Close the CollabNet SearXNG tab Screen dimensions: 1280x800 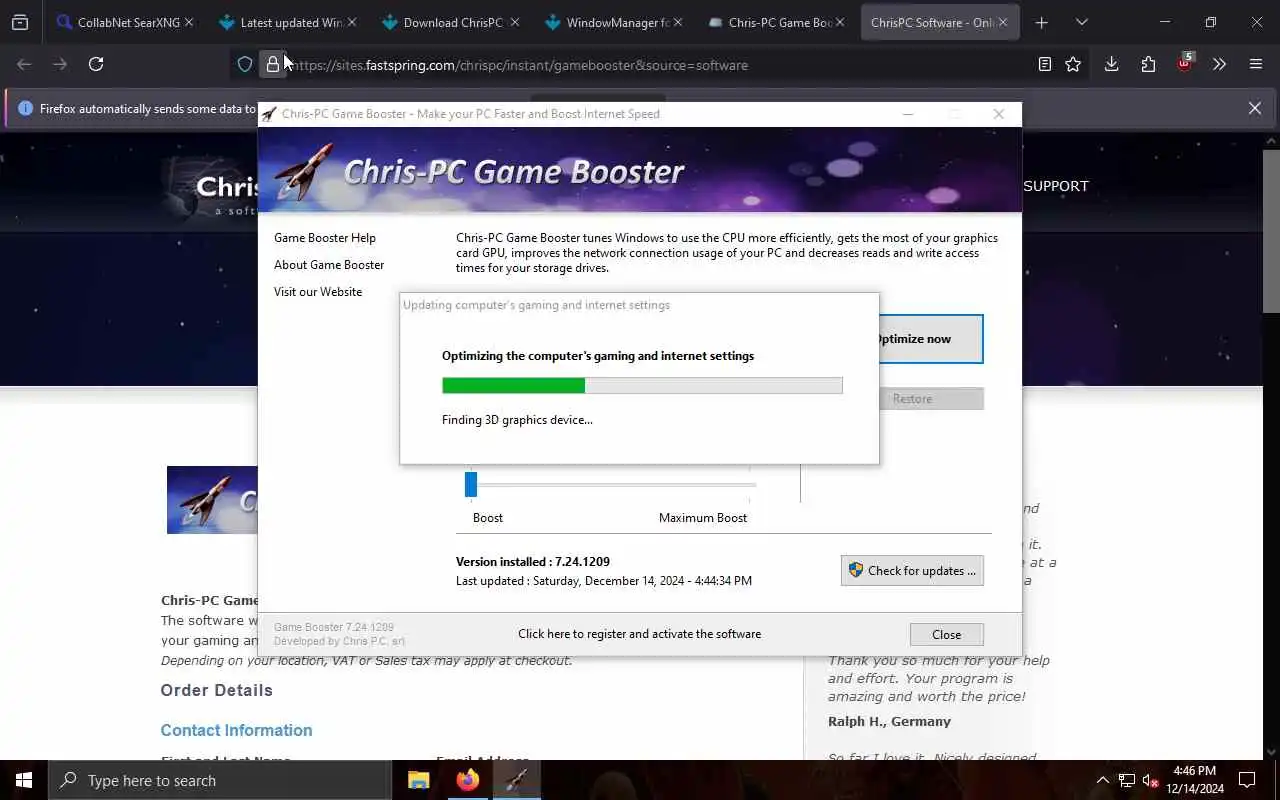click(x=188, y=22)
